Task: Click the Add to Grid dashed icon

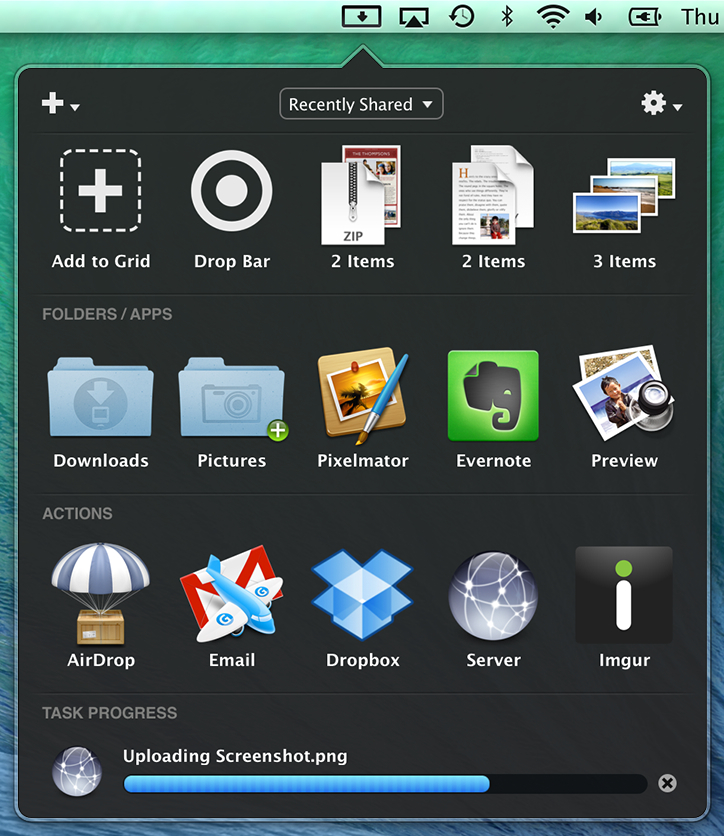Action: point(100,190)
